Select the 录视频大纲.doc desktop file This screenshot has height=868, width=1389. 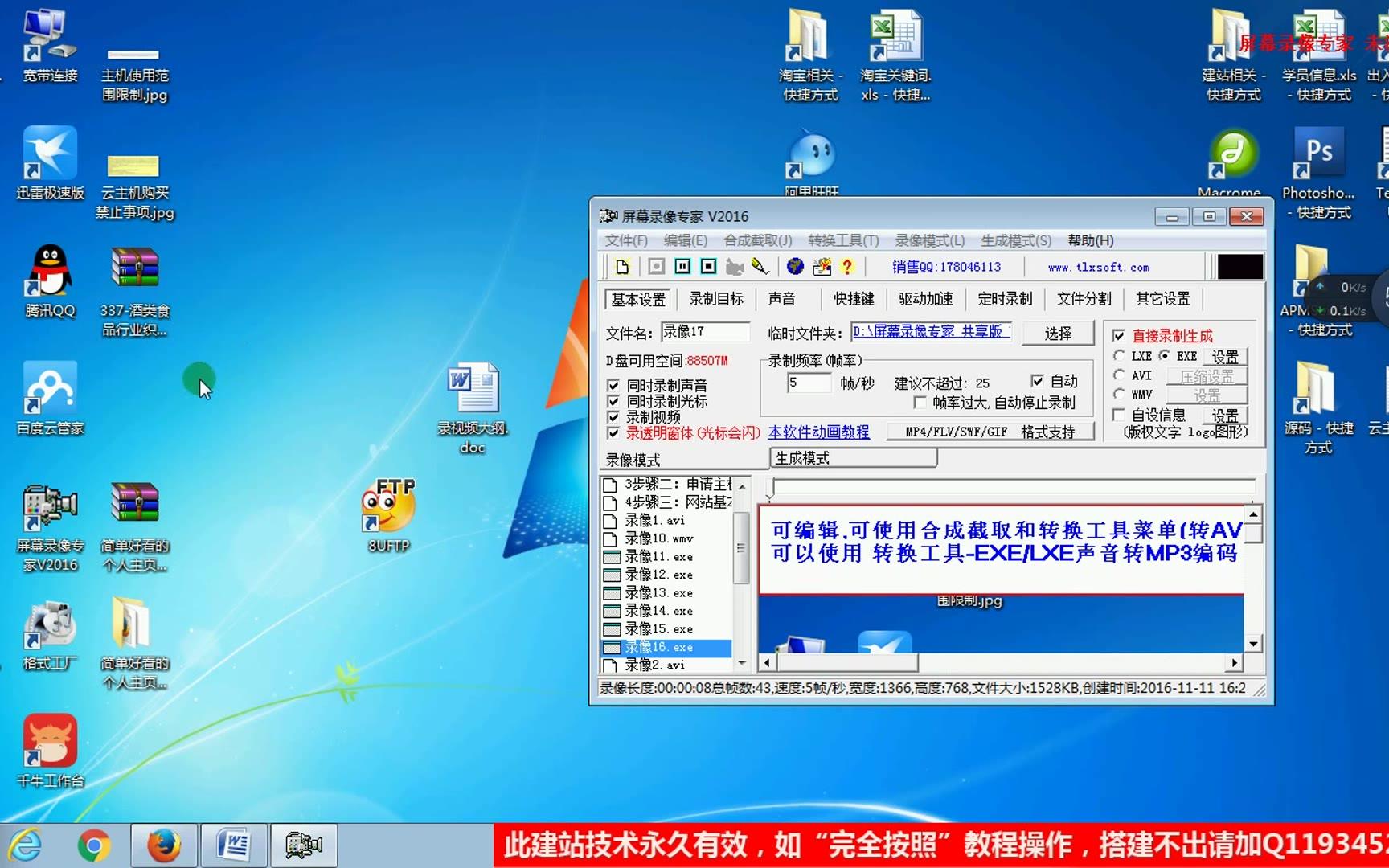coord(473,408)
